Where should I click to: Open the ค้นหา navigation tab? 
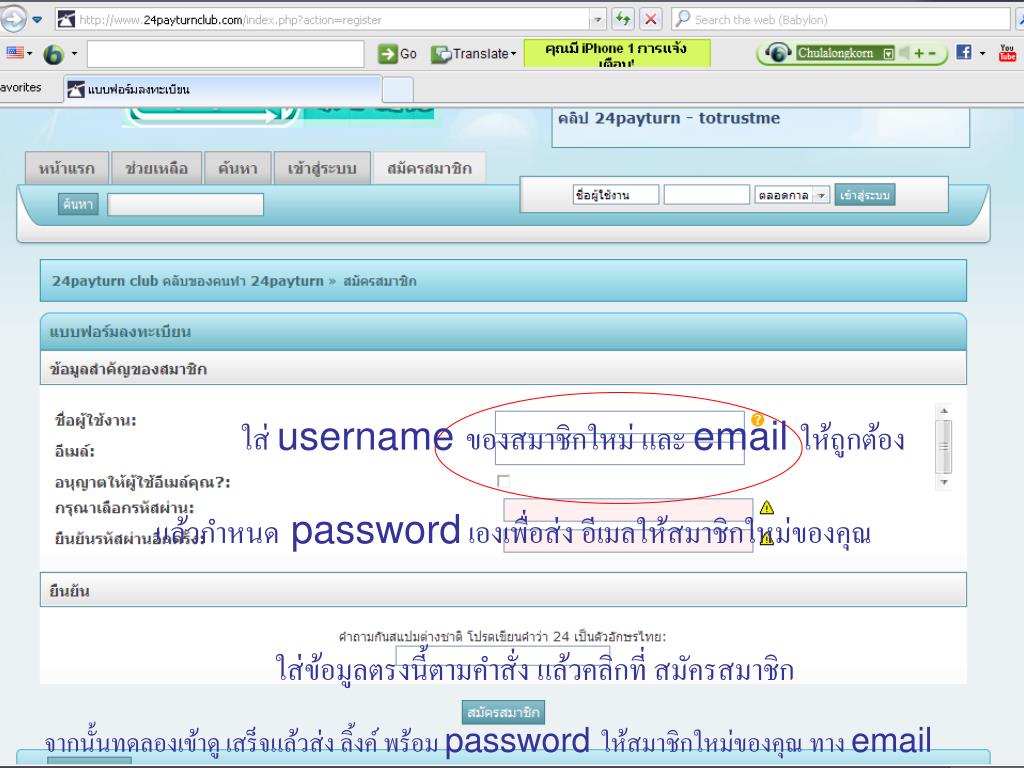point(238,168)
